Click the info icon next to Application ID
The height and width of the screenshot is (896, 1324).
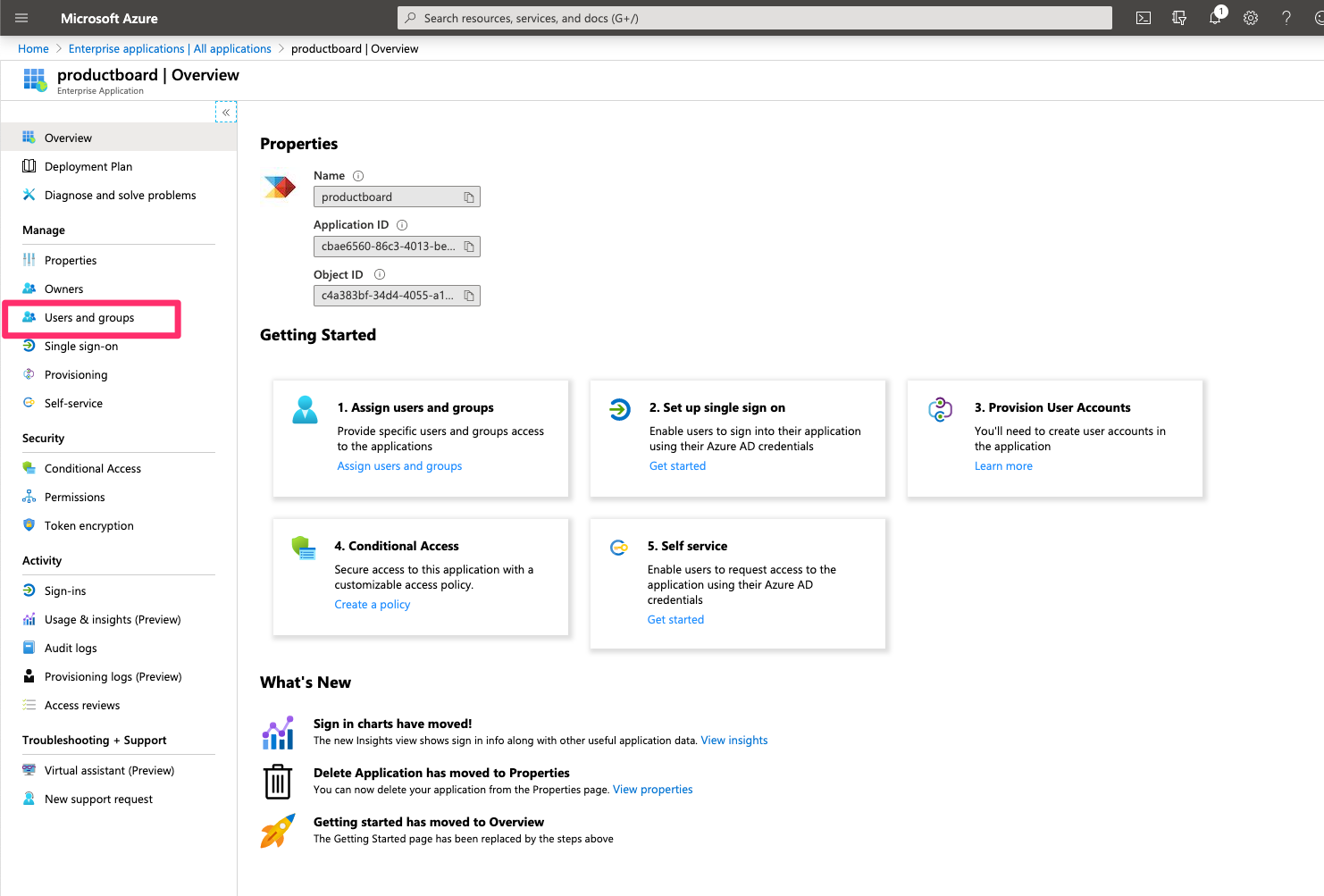pyautogui.click(x=402, y=225)
